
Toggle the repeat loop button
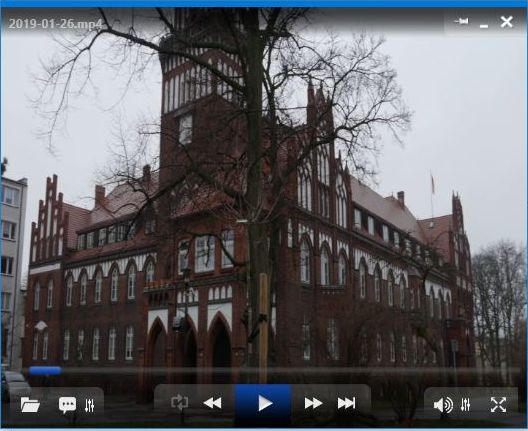tap(179, 403)
